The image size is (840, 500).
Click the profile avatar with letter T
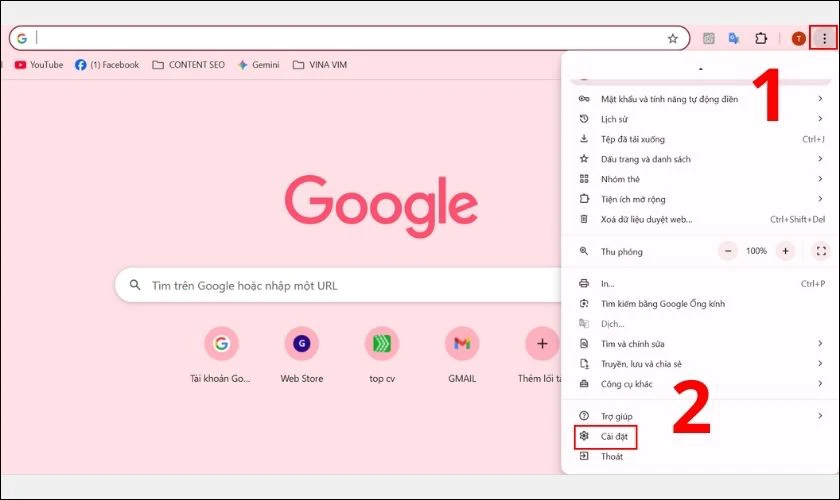click(798, 38)
